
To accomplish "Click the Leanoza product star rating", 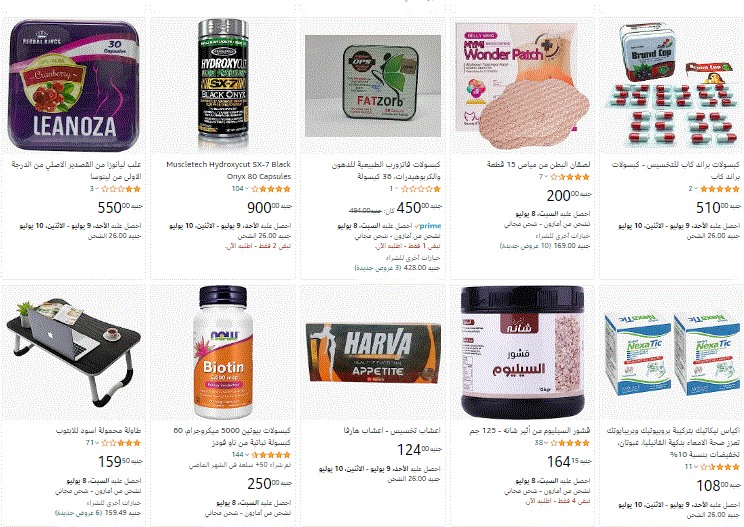I will [x=121, y=189].
